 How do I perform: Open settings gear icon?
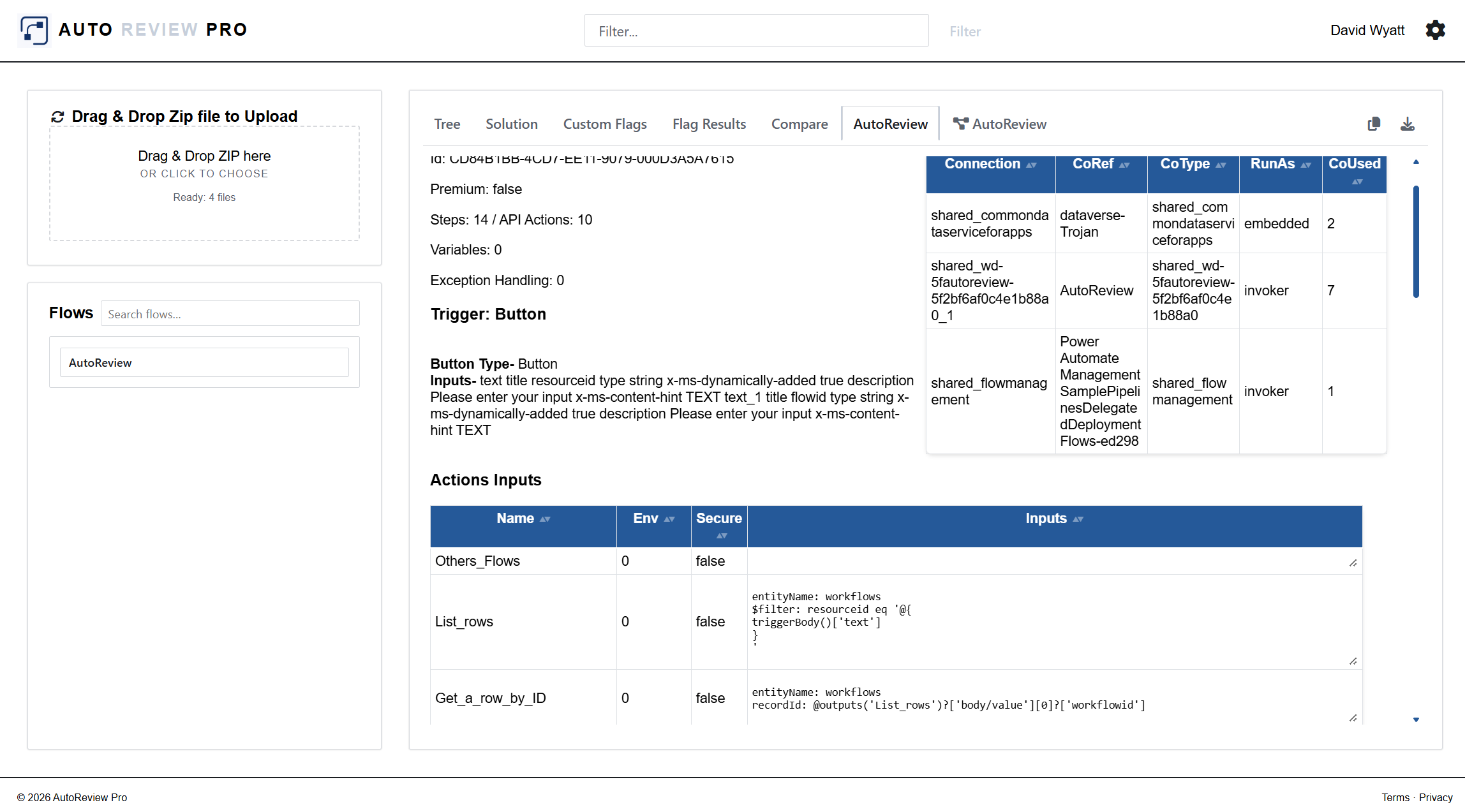(x=1435, y=30)
